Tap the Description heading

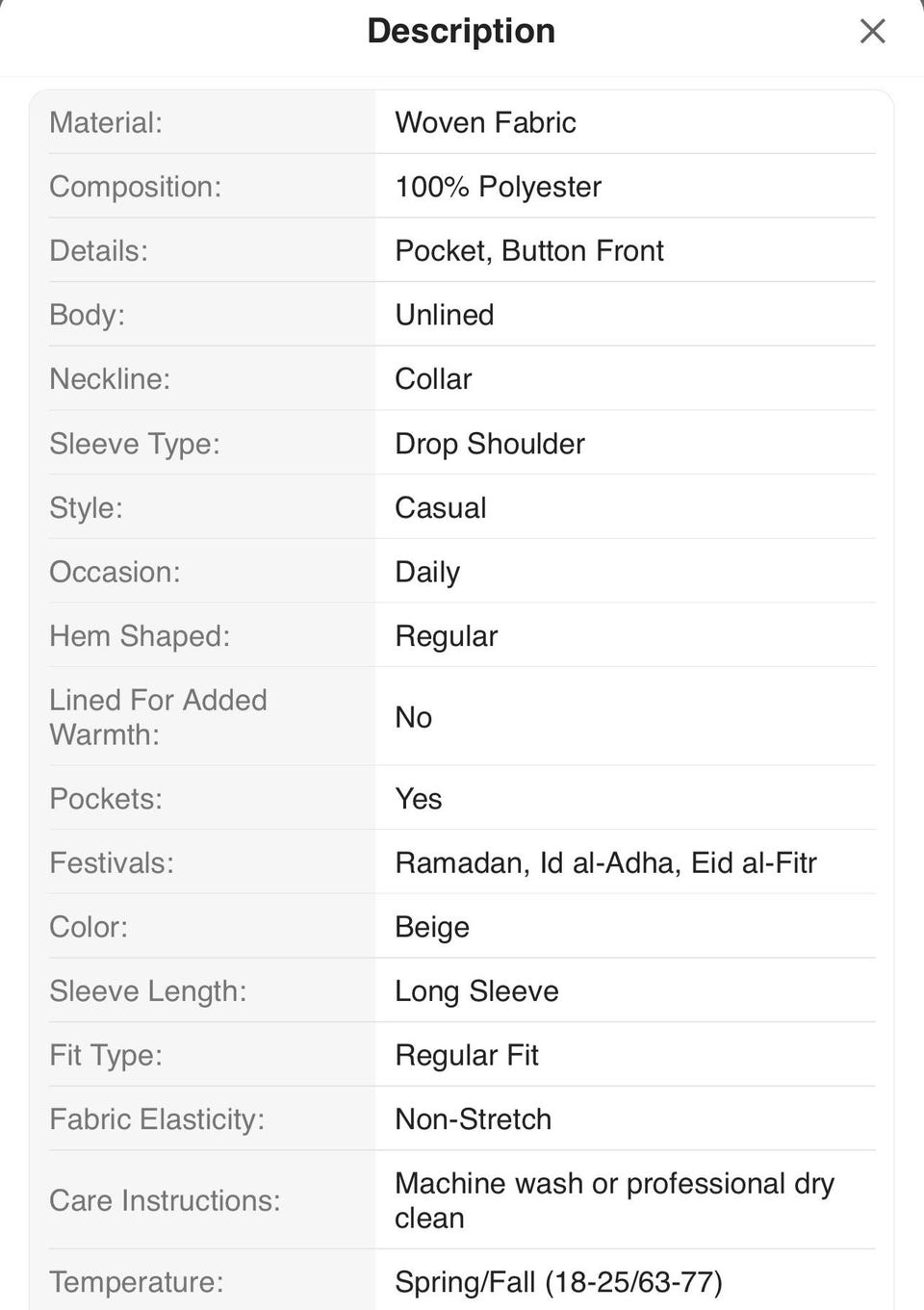point(461,31)
